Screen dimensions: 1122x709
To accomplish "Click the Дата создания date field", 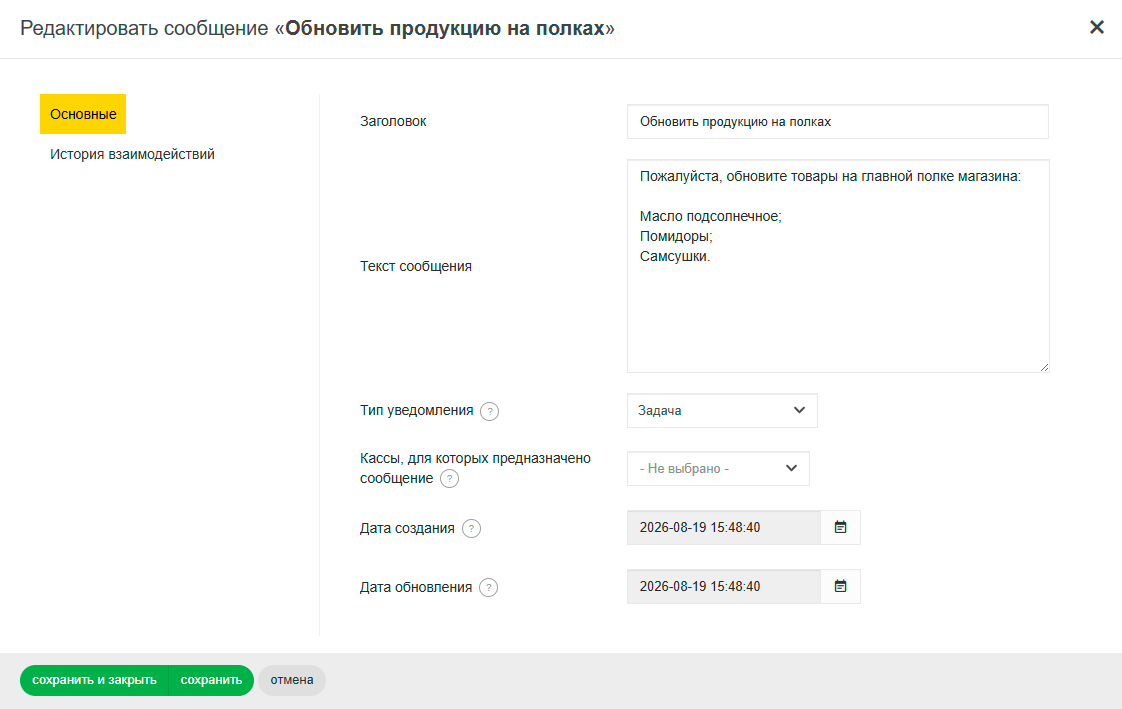I will (x=723, y=527).
